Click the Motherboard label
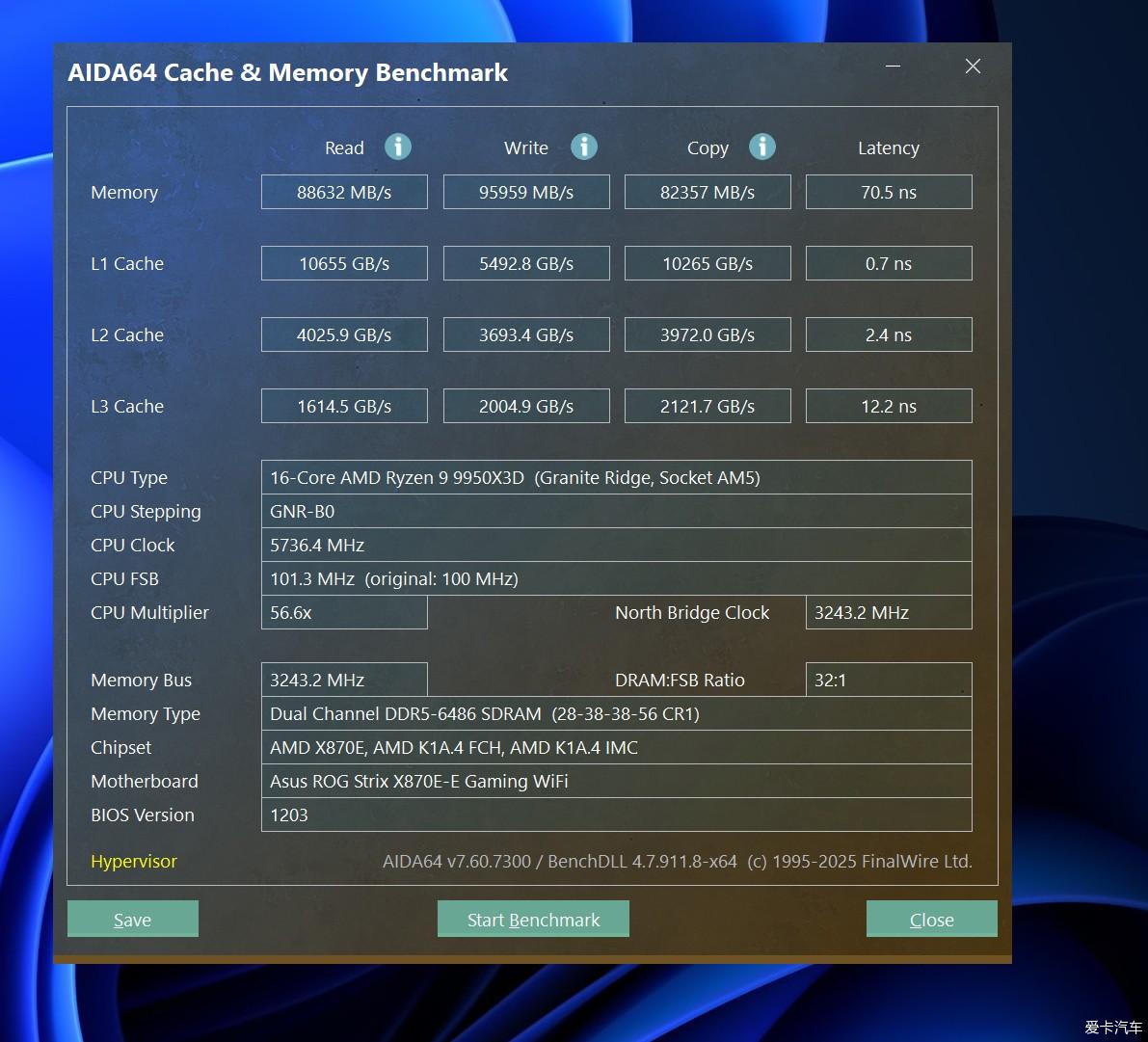1148x1042 pixels. pyautogui.click(x=145, y=781)
